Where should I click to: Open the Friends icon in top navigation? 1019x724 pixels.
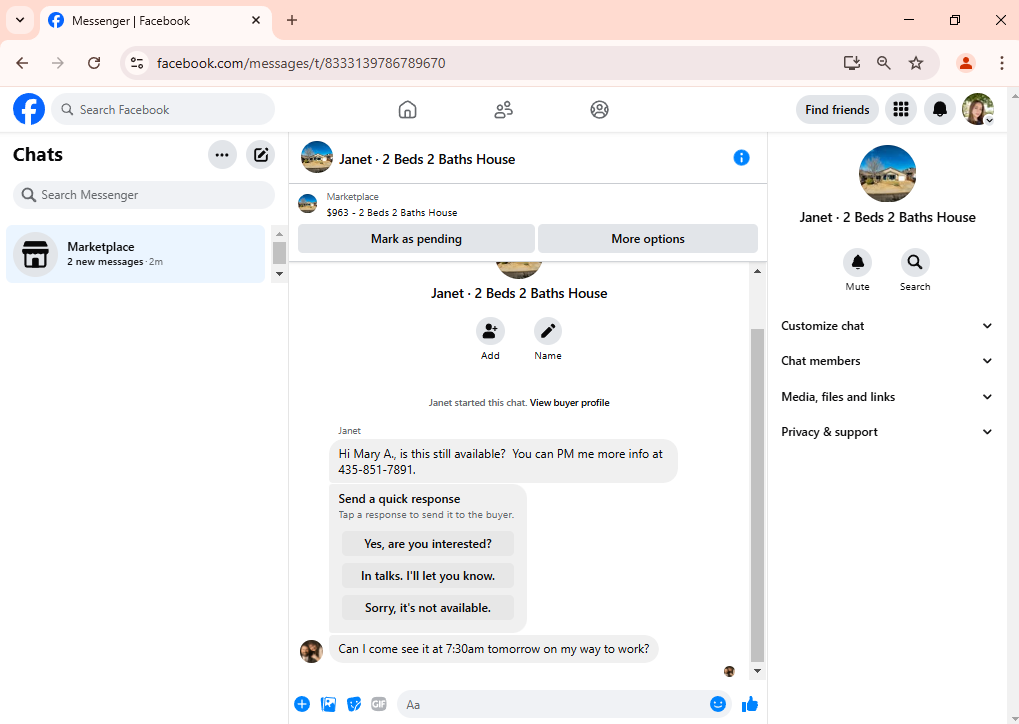(504, 109)
